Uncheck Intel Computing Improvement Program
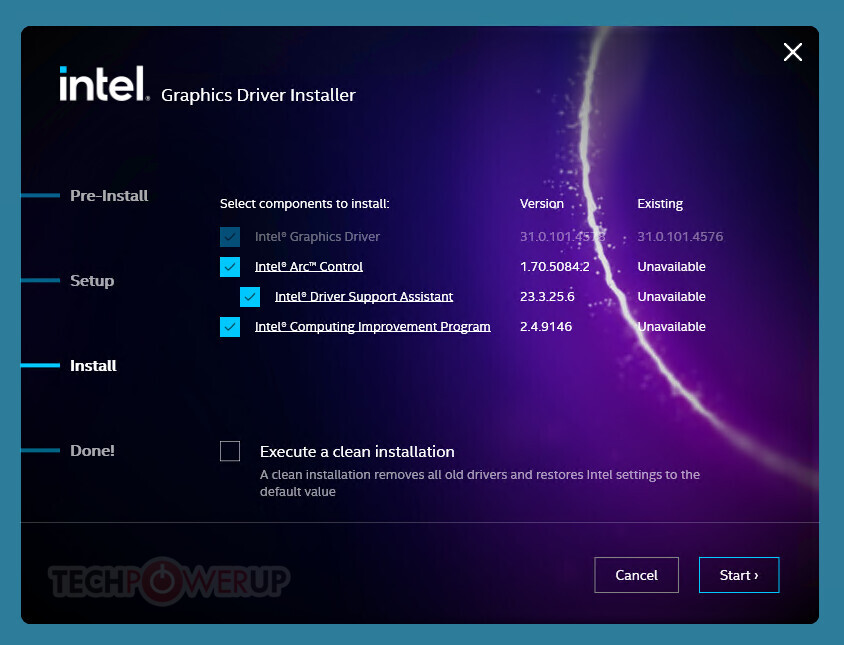 tap(229, 326)
